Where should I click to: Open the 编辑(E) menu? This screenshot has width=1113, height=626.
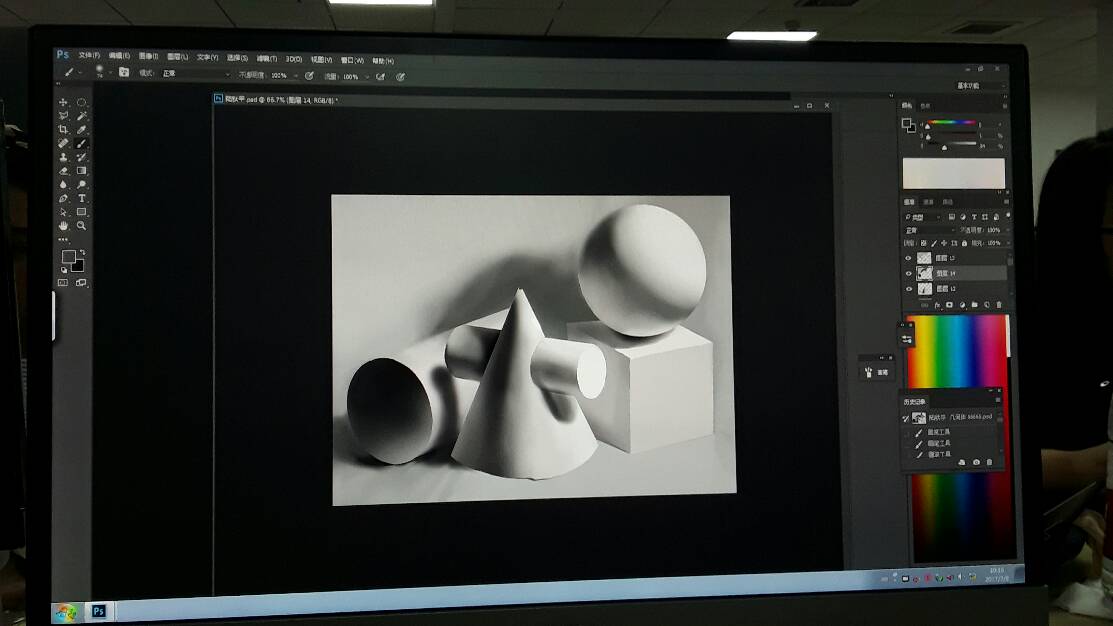(119, 55)
